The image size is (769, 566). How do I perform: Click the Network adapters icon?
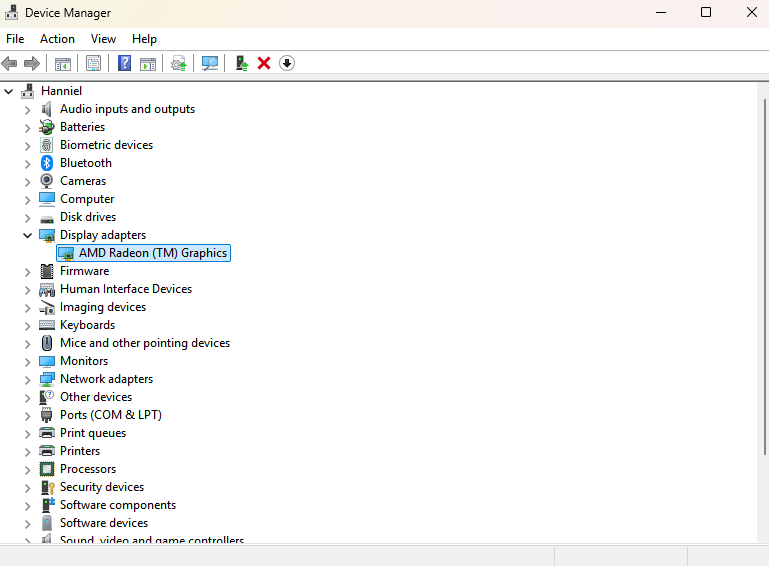[x=47, y=379]
